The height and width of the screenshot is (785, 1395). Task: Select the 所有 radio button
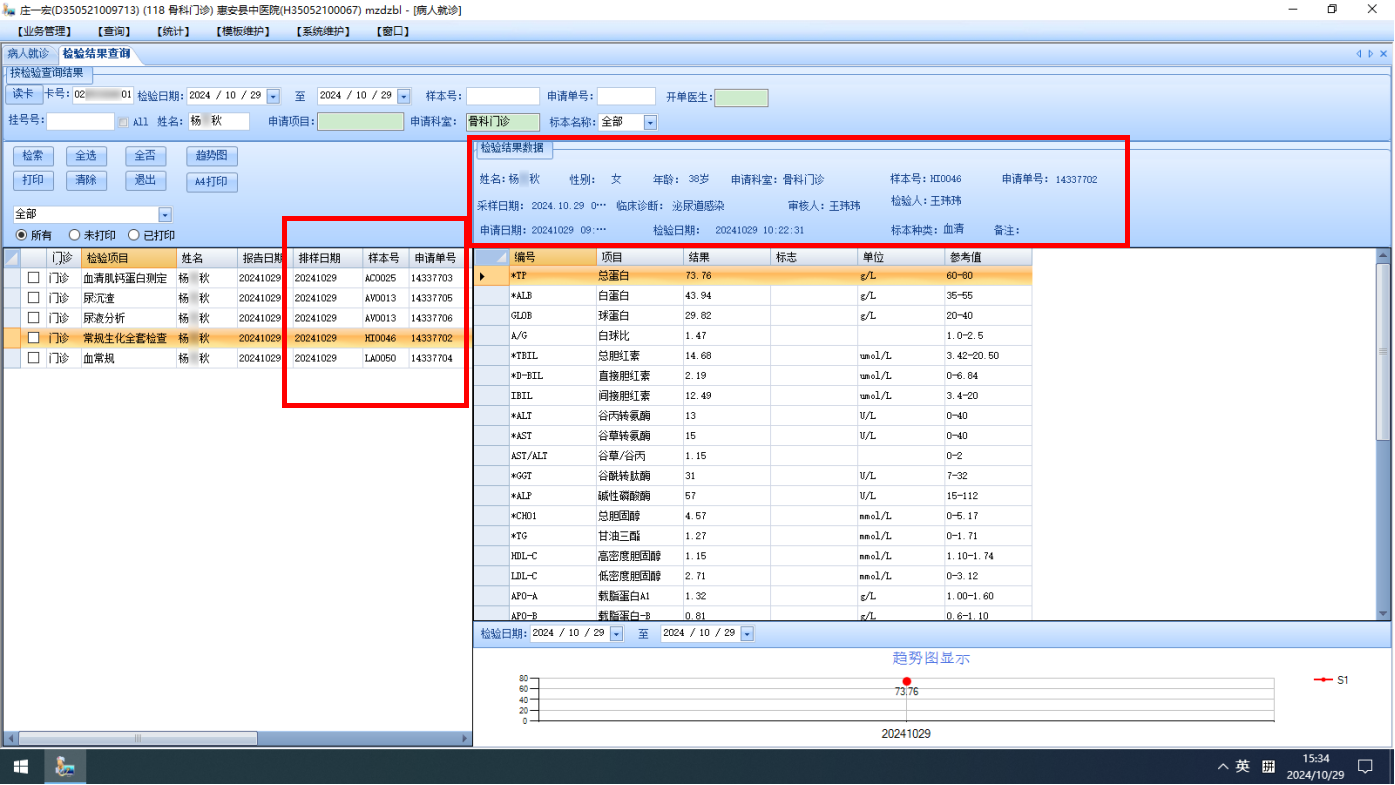pyautogui.click(x=21, y=235)
